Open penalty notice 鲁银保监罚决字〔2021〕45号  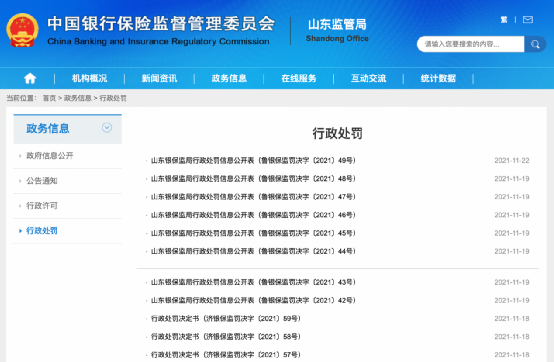coord(253,233)
